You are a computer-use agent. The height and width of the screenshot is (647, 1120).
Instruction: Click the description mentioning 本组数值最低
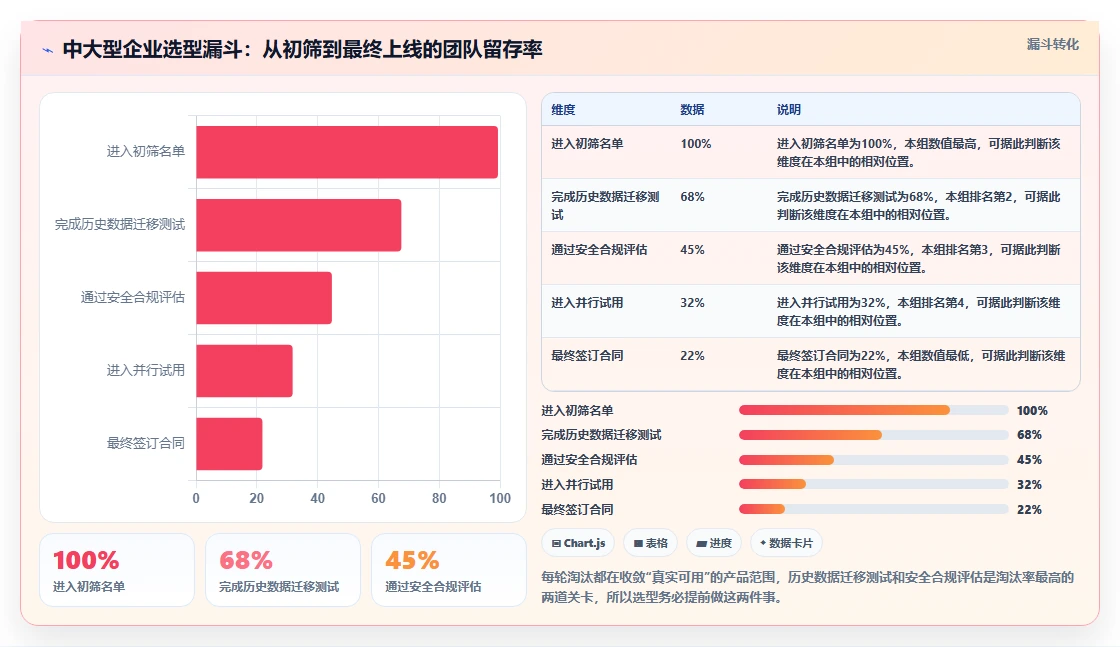[x=921, y=365]
